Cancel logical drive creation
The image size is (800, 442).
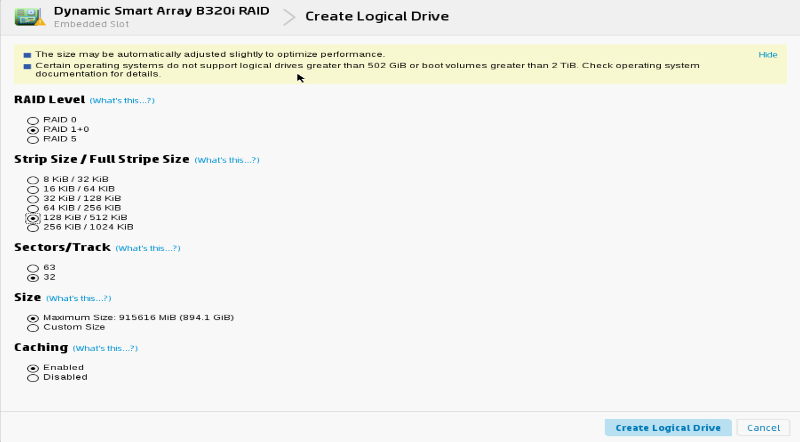pos(763,428)
